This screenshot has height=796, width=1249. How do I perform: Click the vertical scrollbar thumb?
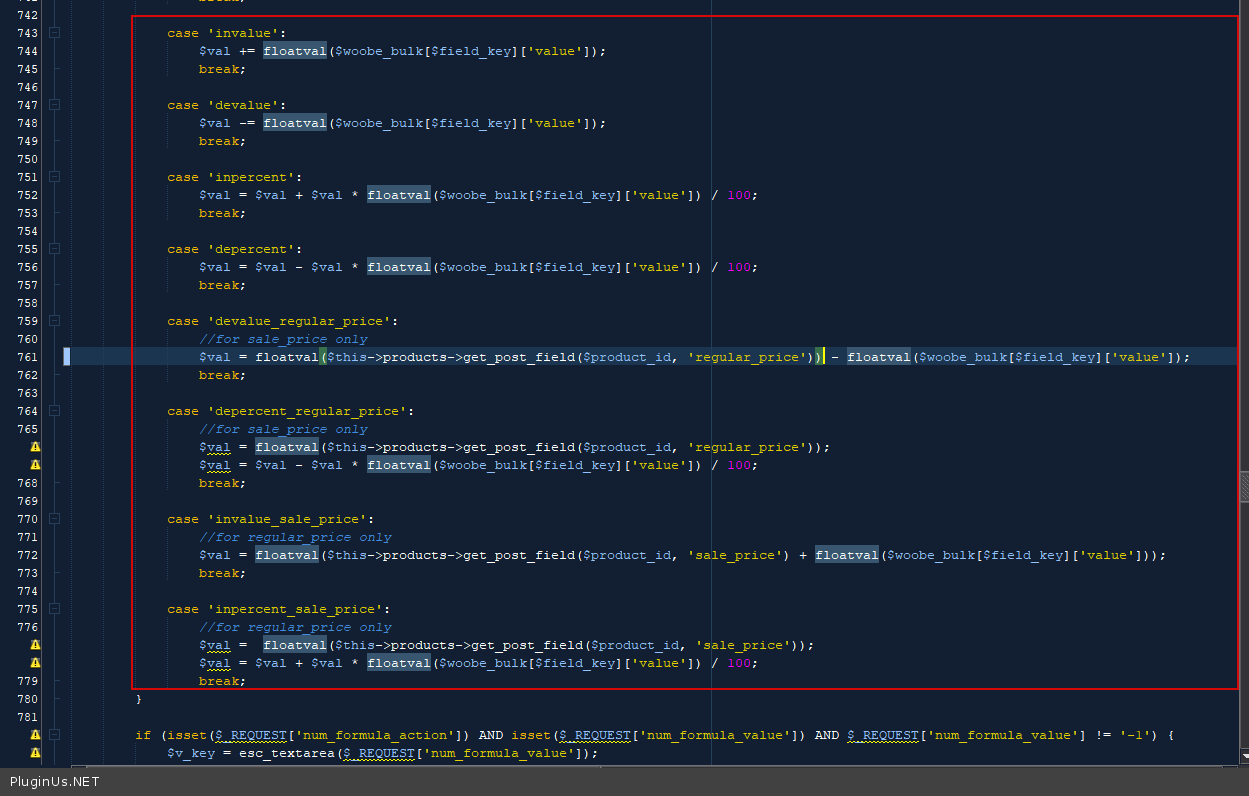1243,487
